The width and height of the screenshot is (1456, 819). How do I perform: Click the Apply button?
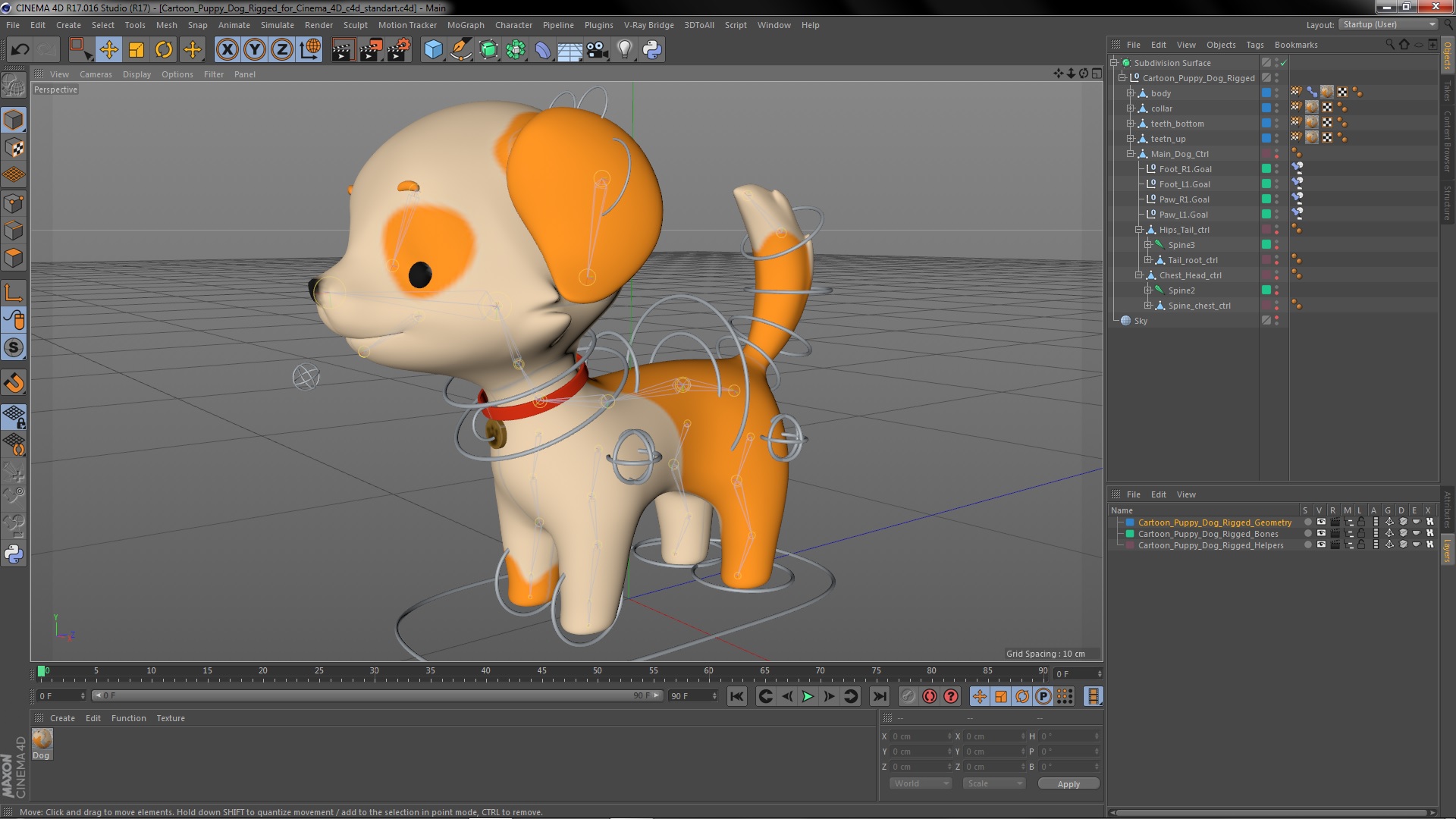pos(1068,784)
